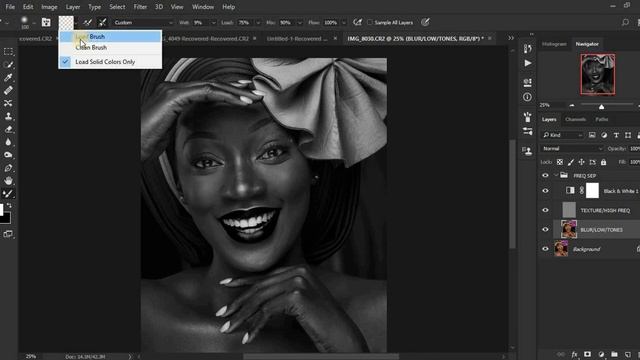This screenshot has width=640, height=360.
Task: Switch to Untitled-1-Recovered document tab
Action: click(x=297, y=39)
